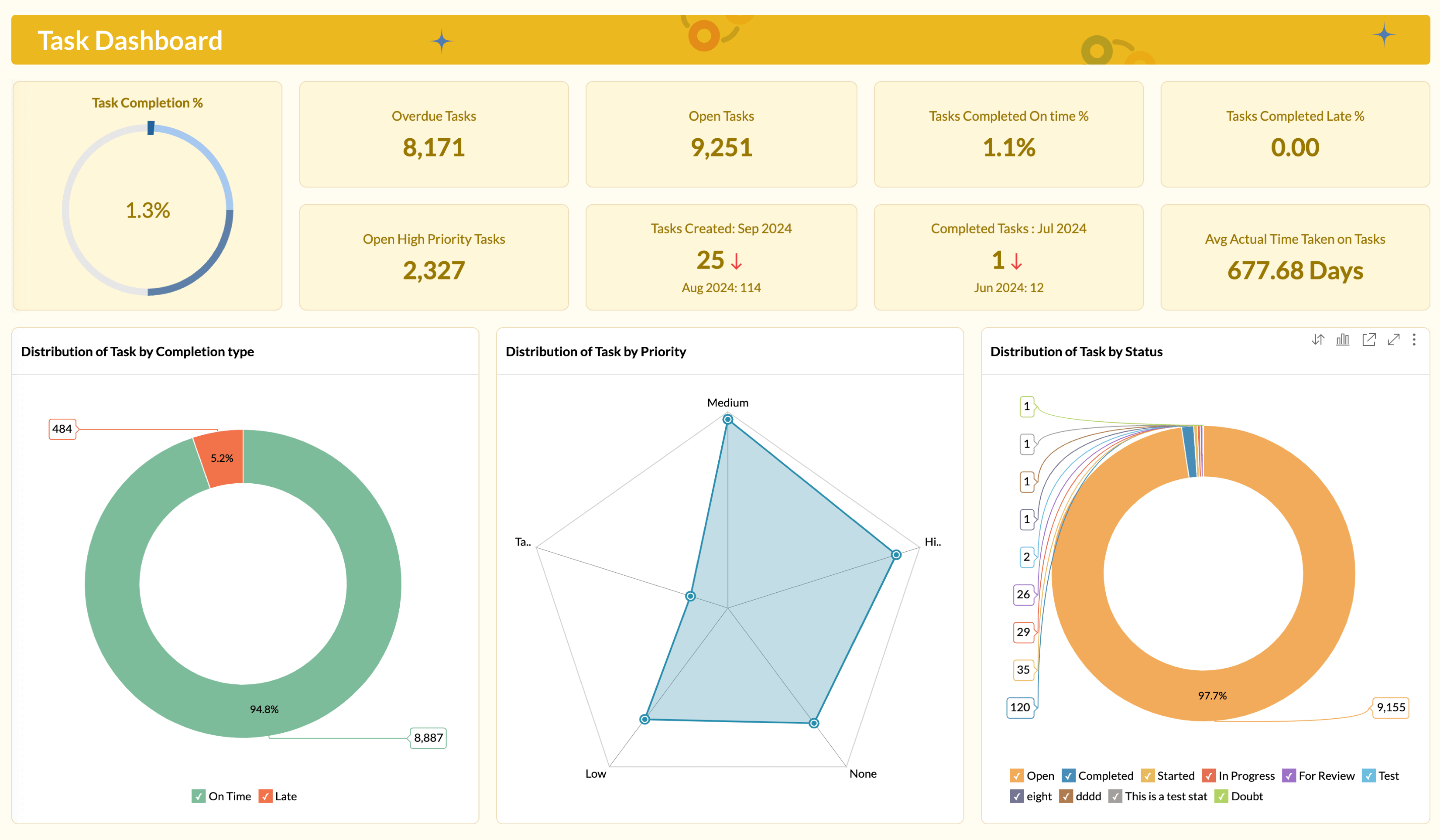Click the export icon on Task by Status chart
This screenshot has width=1440, height=840.
coord(1368,340)
